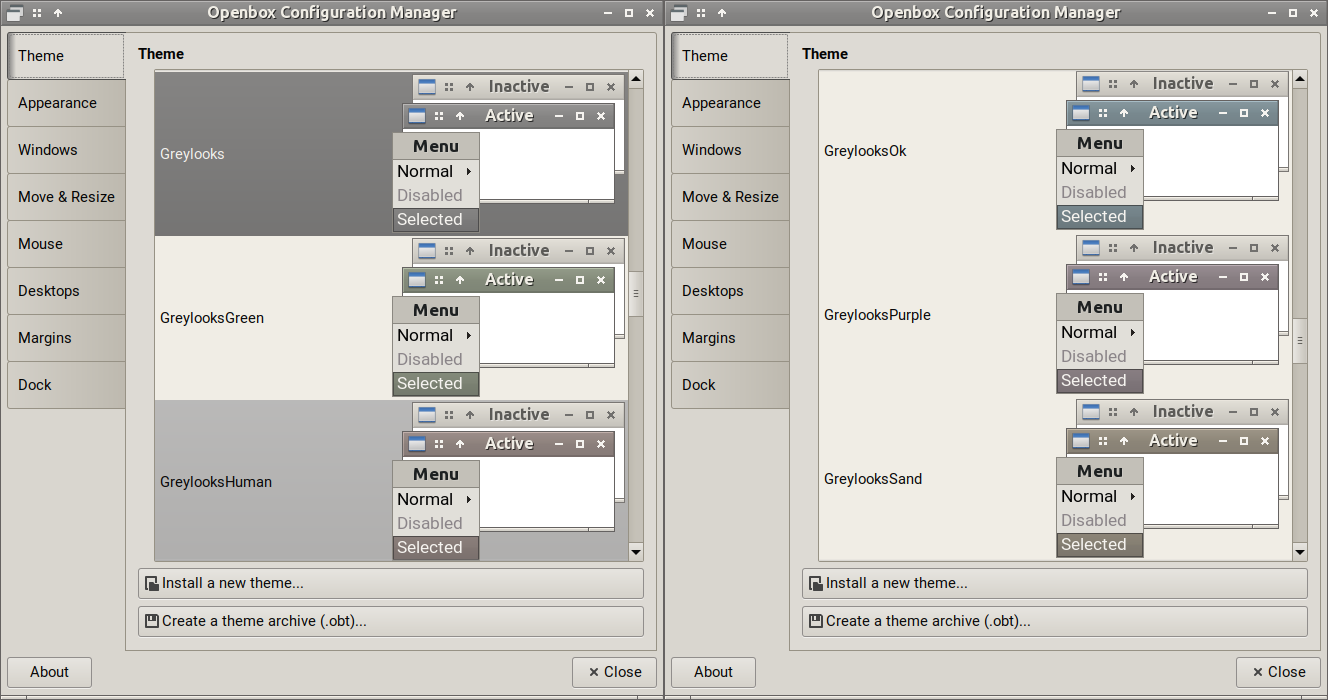Click Create a theme archive in left window

pyautogui.click(x=391, y=621)
